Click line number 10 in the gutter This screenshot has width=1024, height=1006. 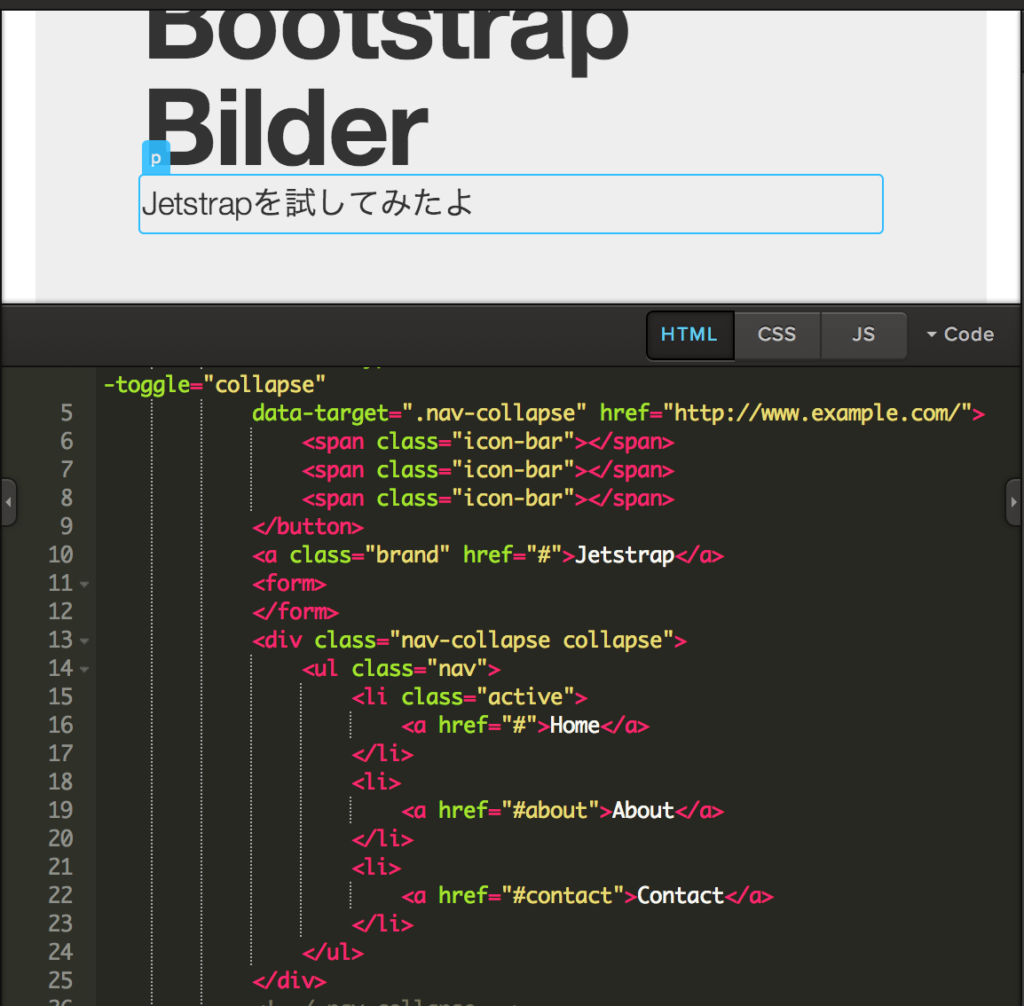point(60,555)
